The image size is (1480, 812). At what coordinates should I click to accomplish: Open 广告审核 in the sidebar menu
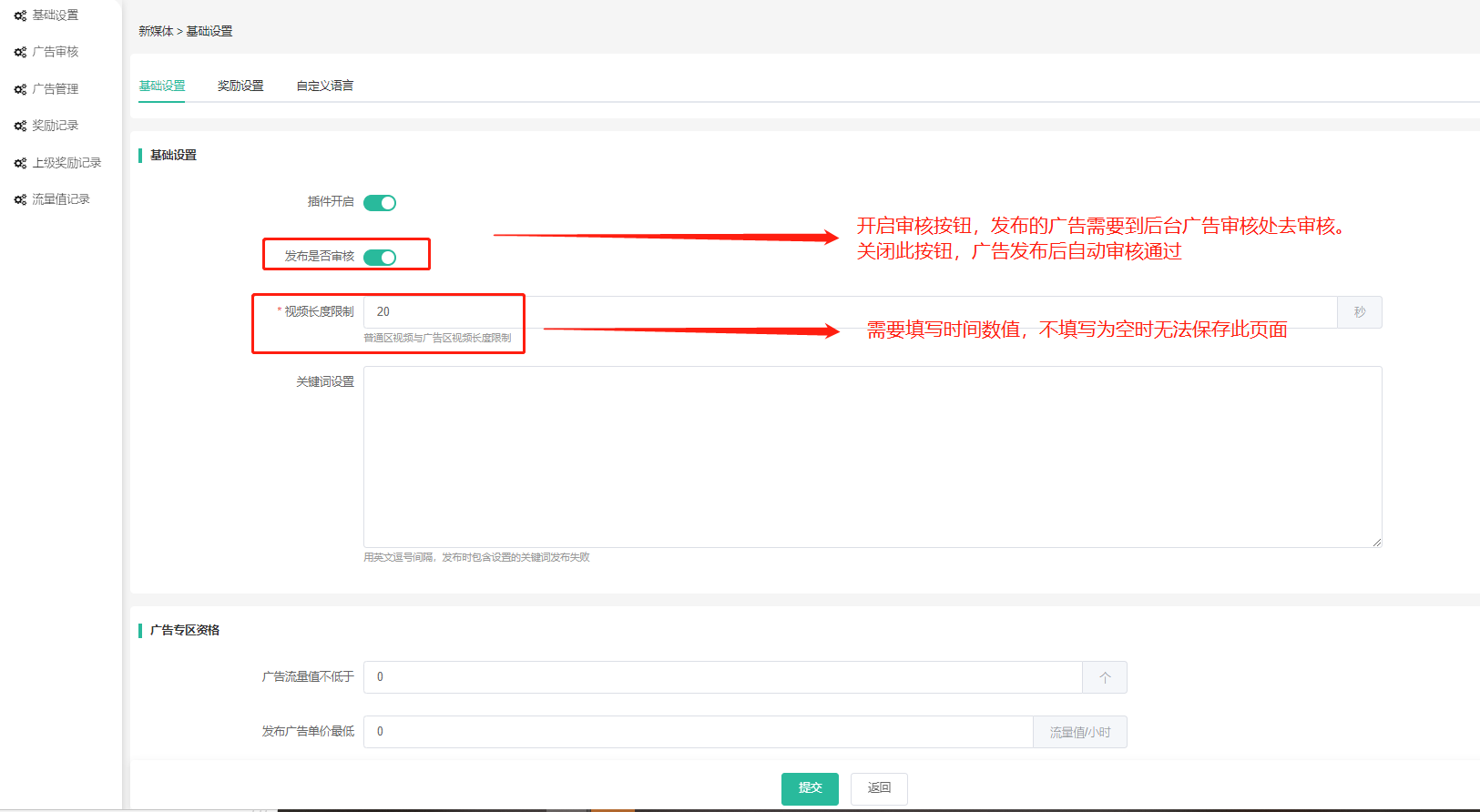coord(56,52)
